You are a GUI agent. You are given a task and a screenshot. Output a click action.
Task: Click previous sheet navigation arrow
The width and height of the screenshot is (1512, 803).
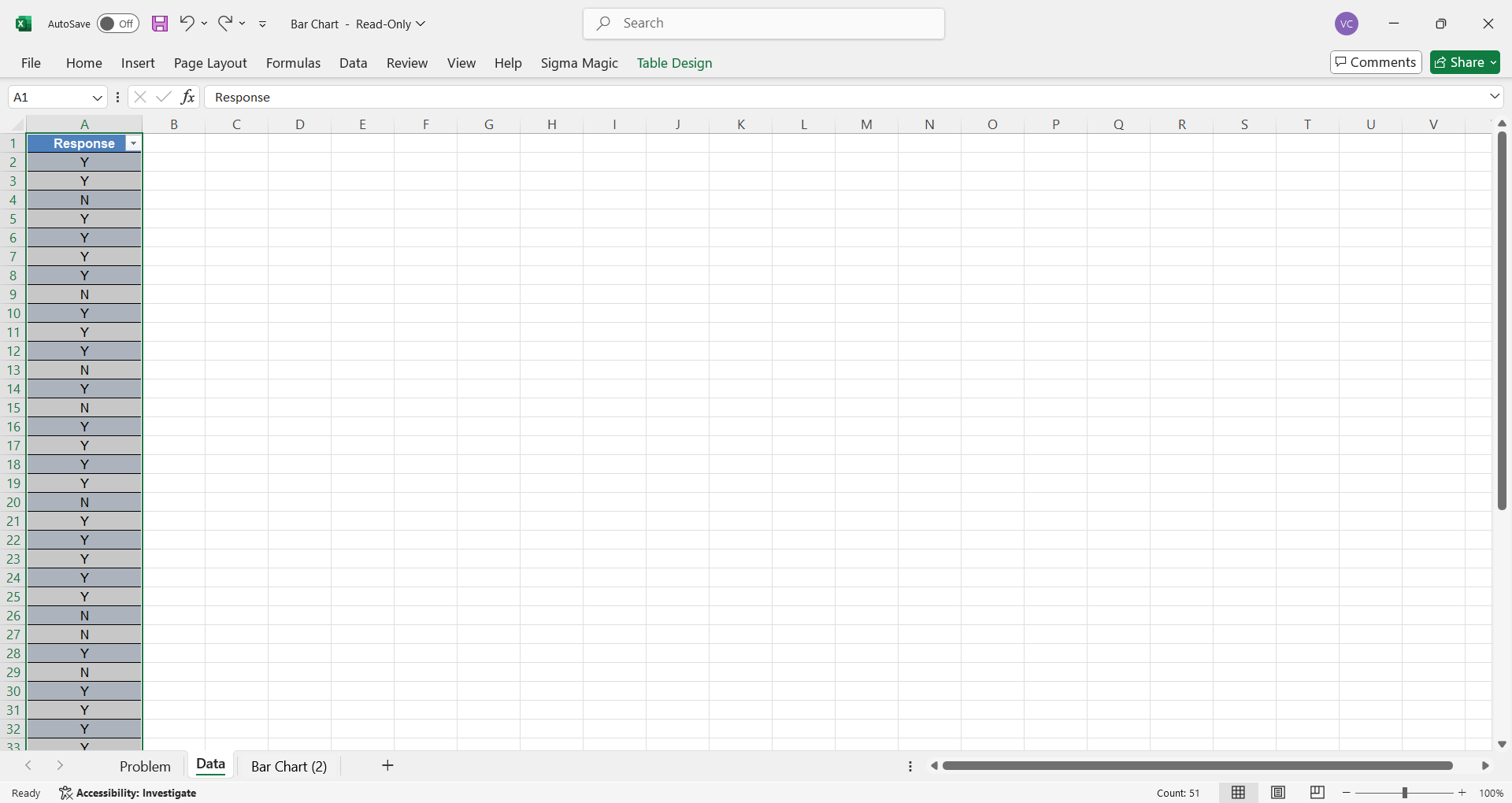tap(28, 766)
